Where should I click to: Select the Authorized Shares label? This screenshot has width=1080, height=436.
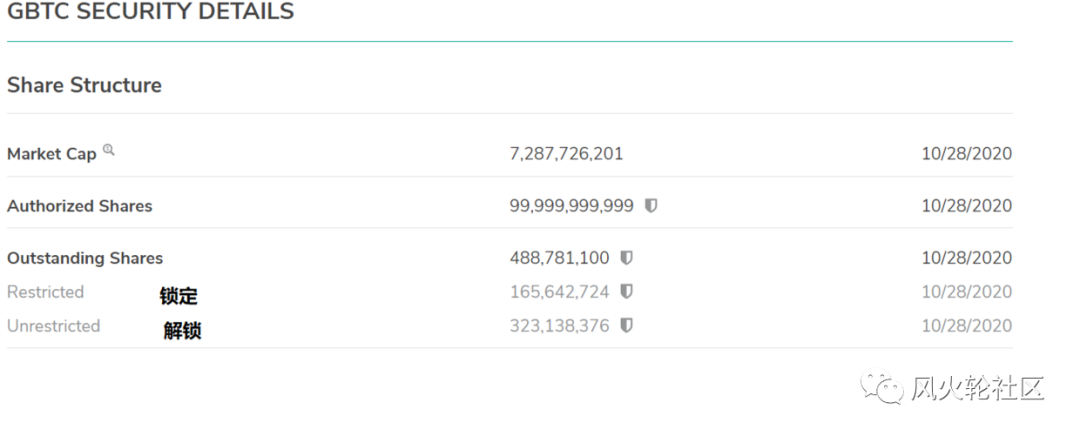(x=80, y=206)
